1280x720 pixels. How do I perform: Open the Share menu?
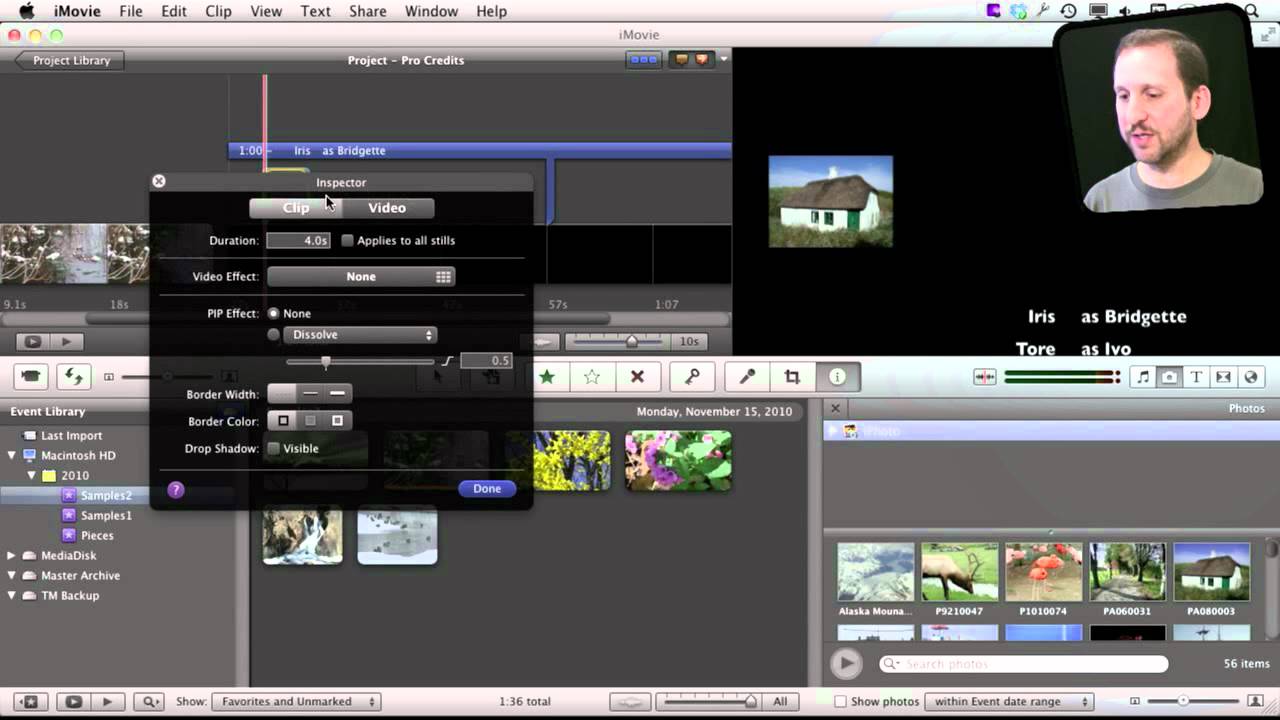point(368,11)
